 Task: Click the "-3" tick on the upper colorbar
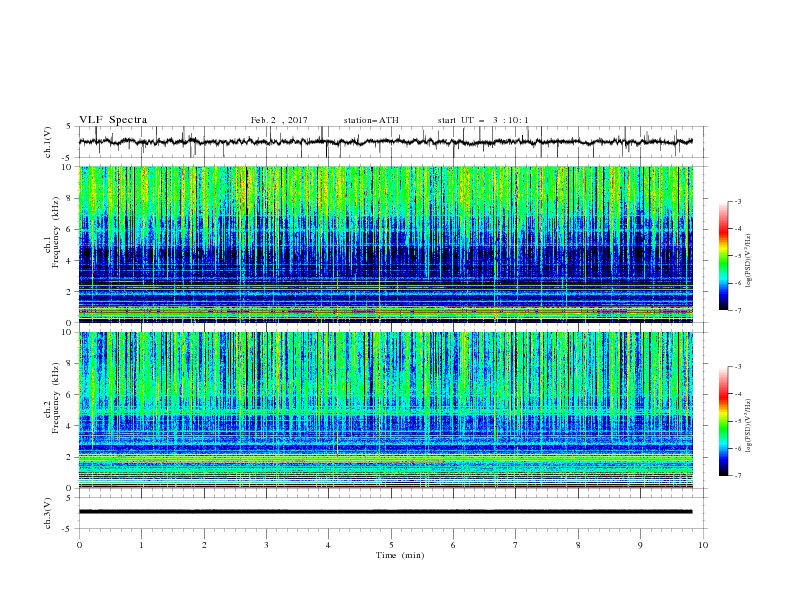(737, 201)
